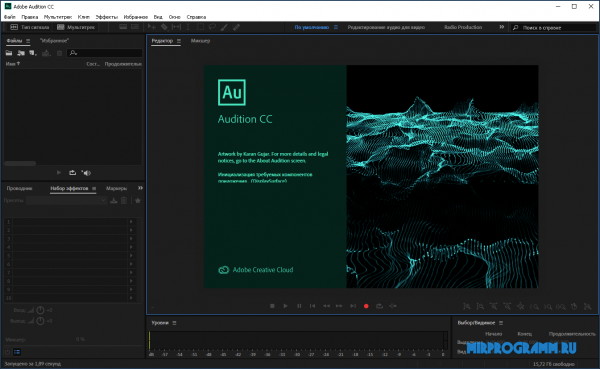Click Zoom In (Amplitude) icon
This screenshot has height=369, width=600.
(x=467, y=306)
